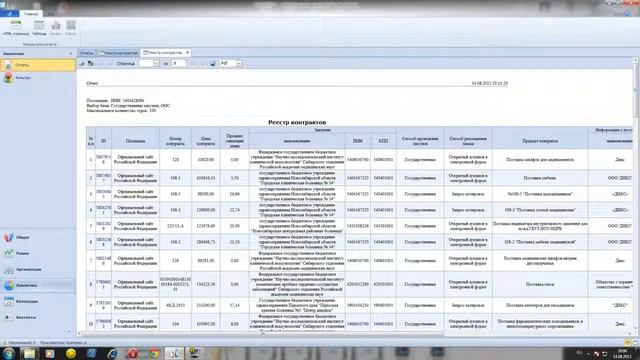Open the Opera browser taskbar icon
Screen dimensions: 640x360
pyautogui.click(x=133, y=353)
